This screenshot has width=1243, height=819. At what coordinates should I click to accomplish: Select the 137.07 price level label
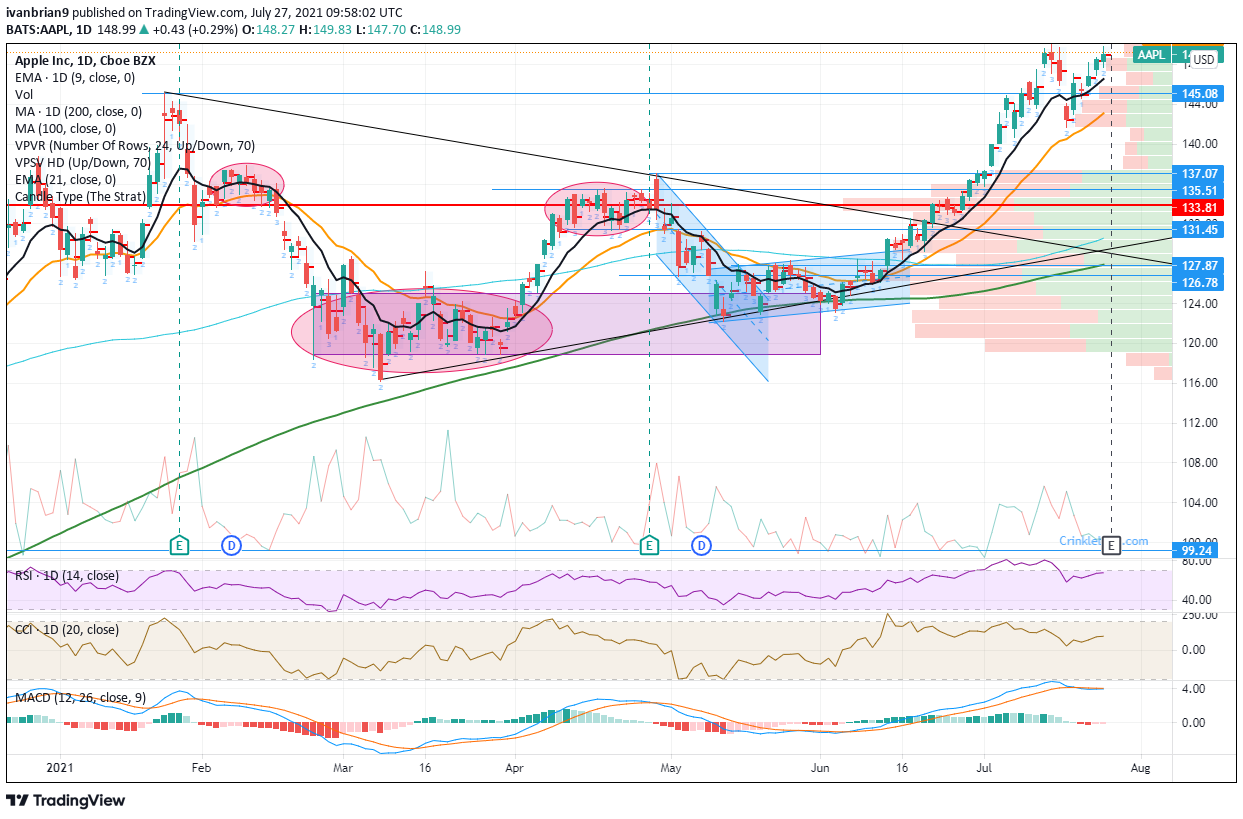(x=1198, y=173)
